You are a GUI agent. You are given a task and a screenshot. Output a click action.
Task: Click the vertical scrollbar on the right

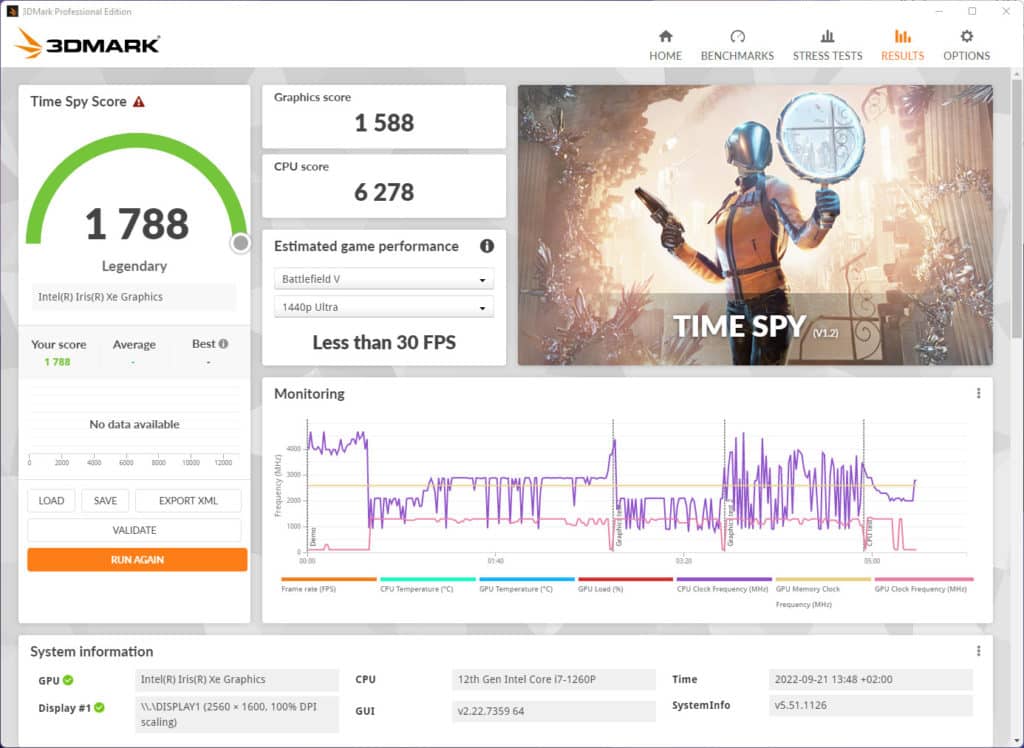point(1017,209)
